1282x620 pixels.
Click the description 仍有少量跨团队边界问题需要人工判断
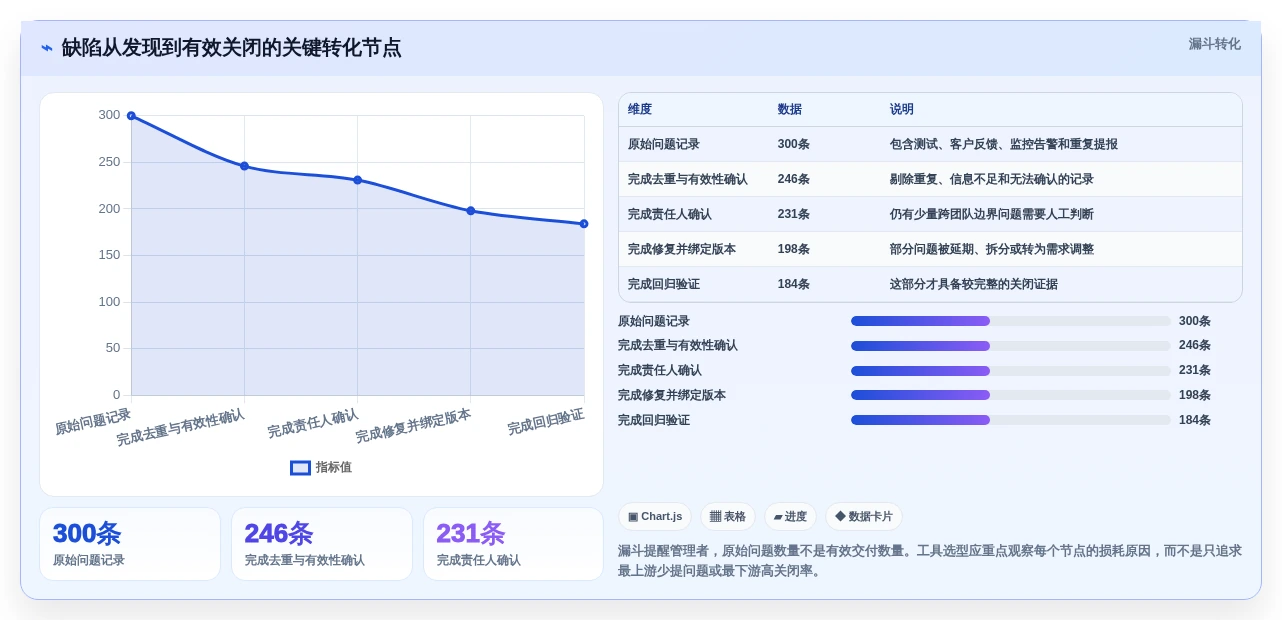[x=992, y=214]
